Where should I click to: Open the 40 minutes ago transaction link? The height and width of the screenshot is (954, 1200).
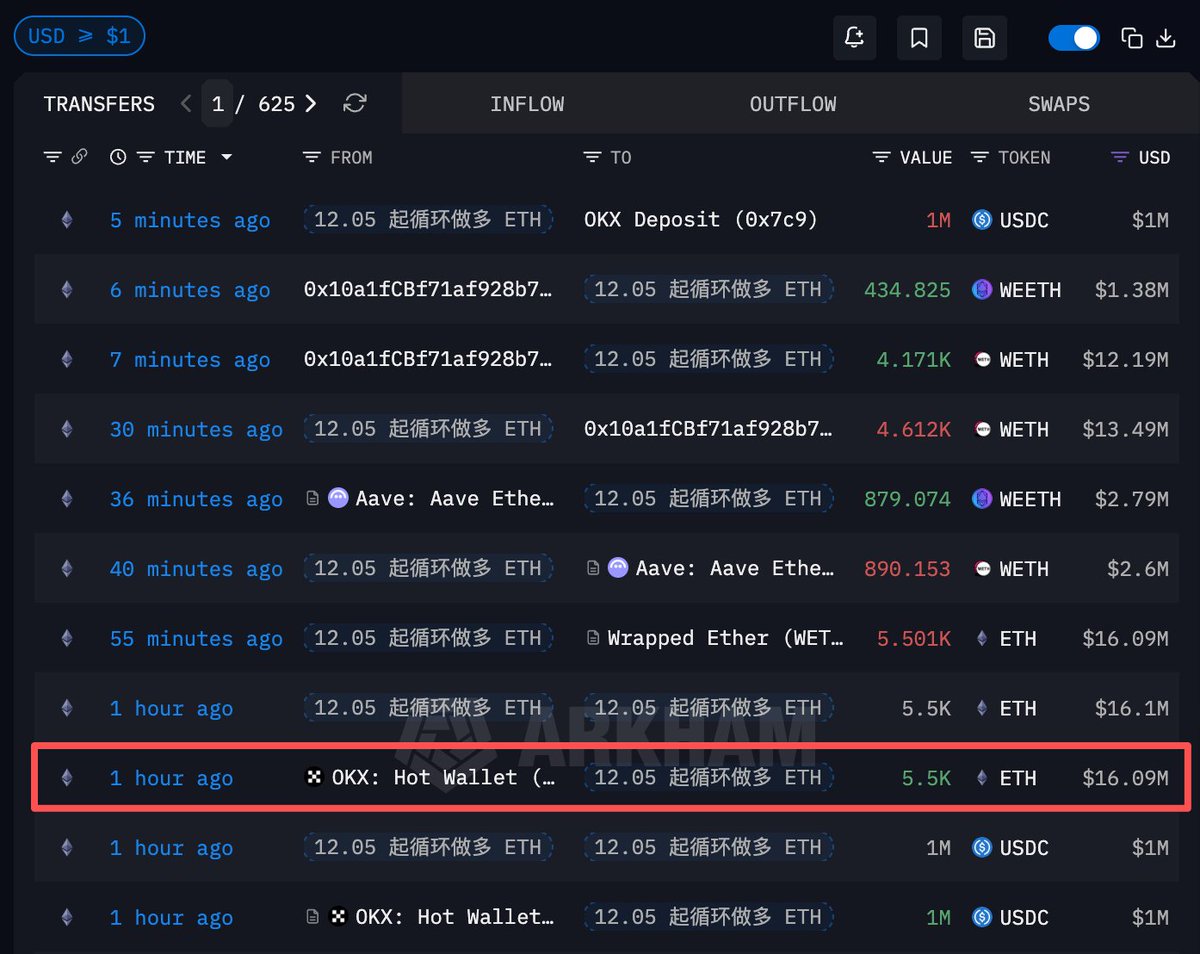(196, 569)
